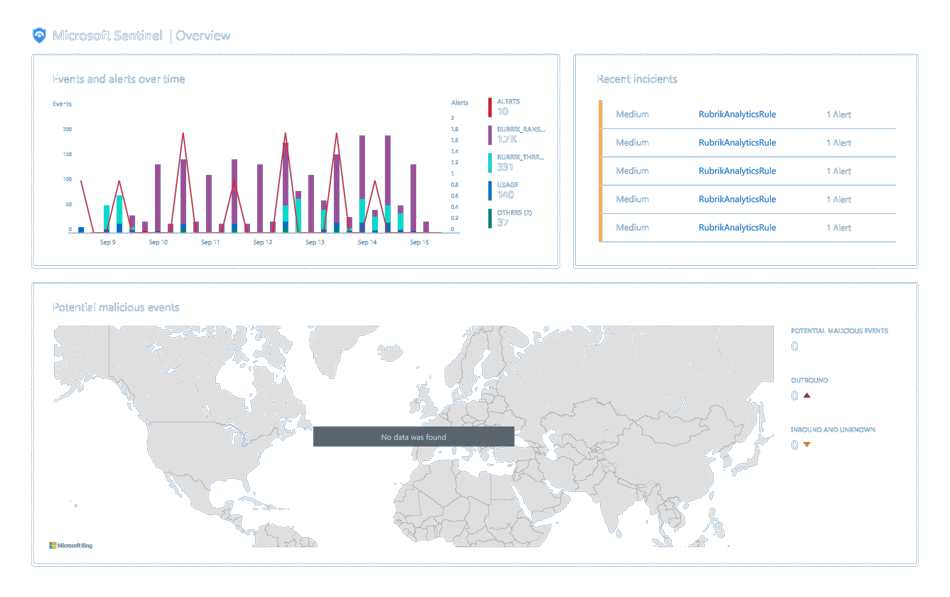Click the 'Medium' severity in the first incident row
Screen dimensions: 950x597
point(632,114)
